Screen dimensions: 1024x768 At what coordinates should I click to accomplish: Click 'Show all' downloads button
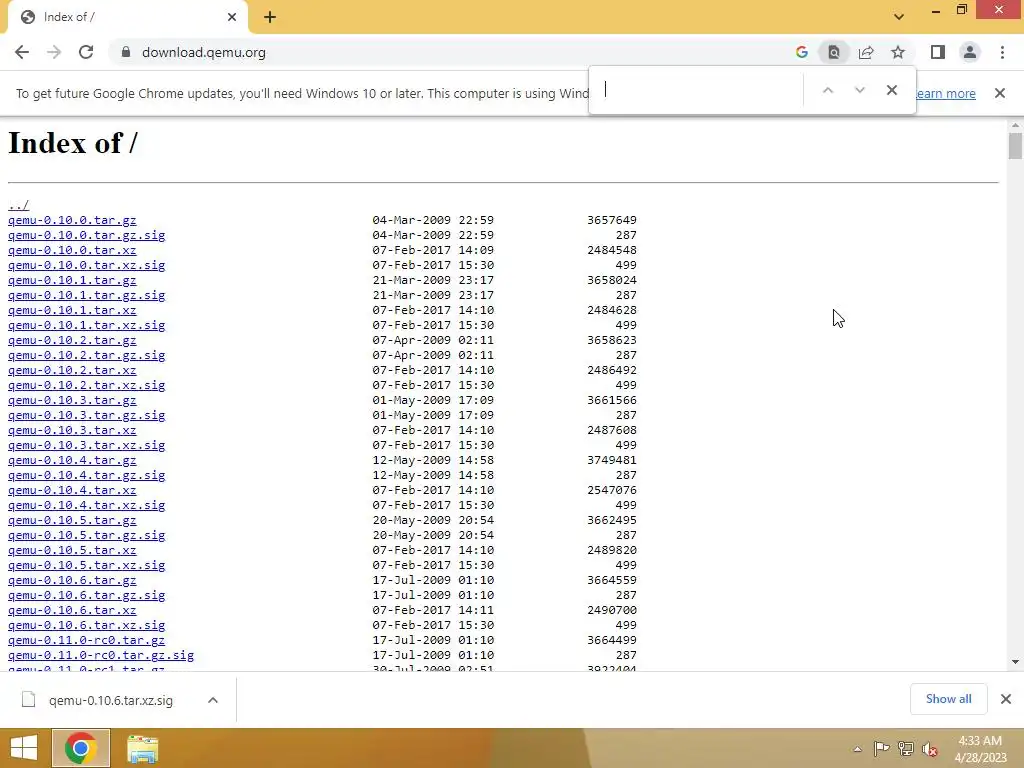[x=948, y=699]
